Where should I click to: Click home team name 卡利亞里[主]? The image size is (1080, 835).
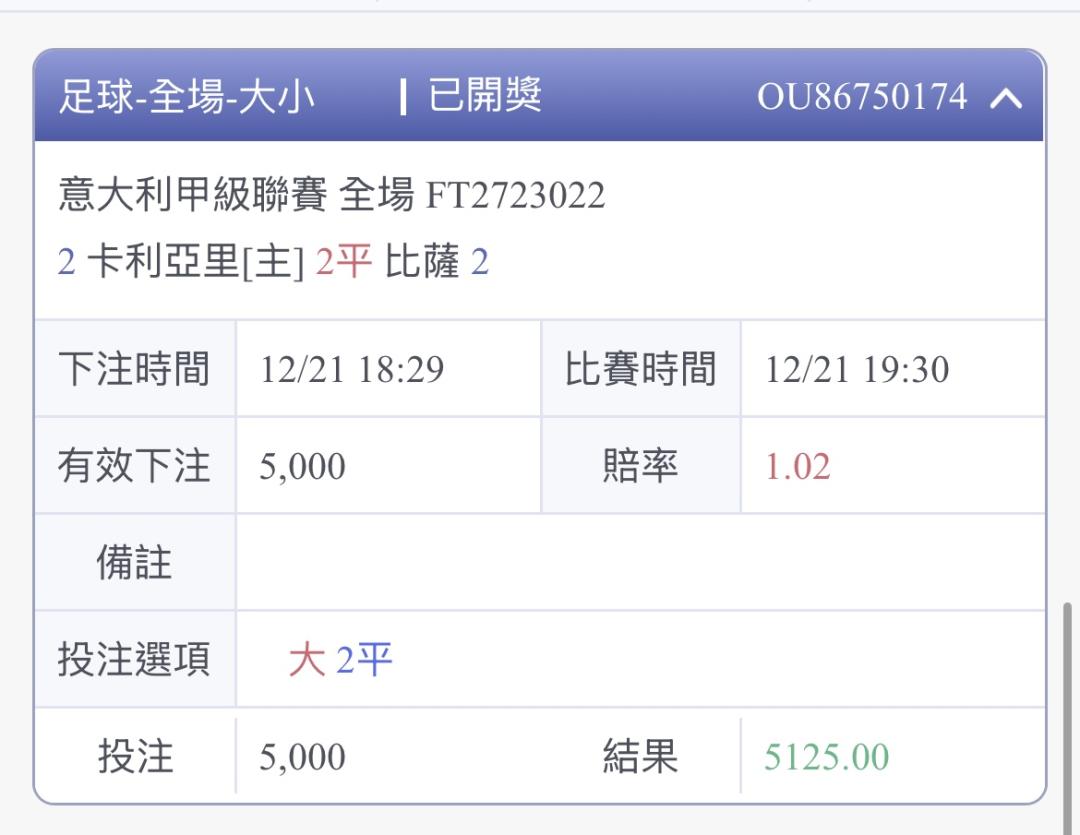click(196, 263)
